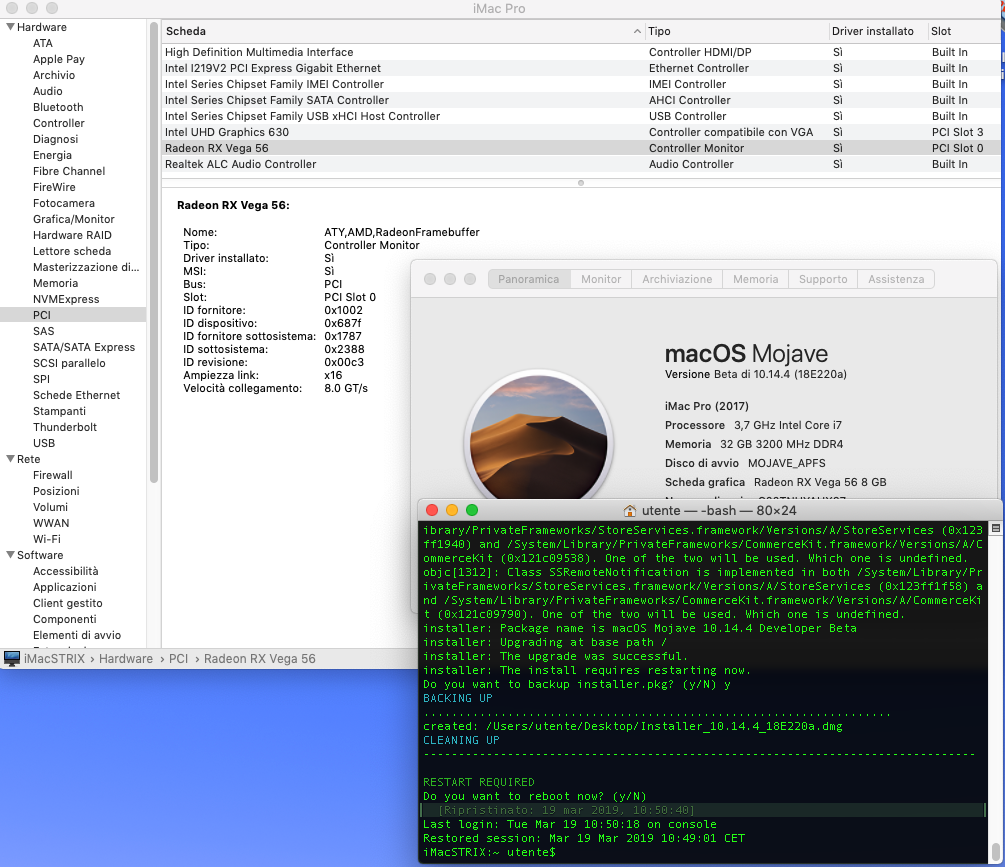Collapse the Rete section triangle
Screen dimensions: 1005x867
coord(10,459)
